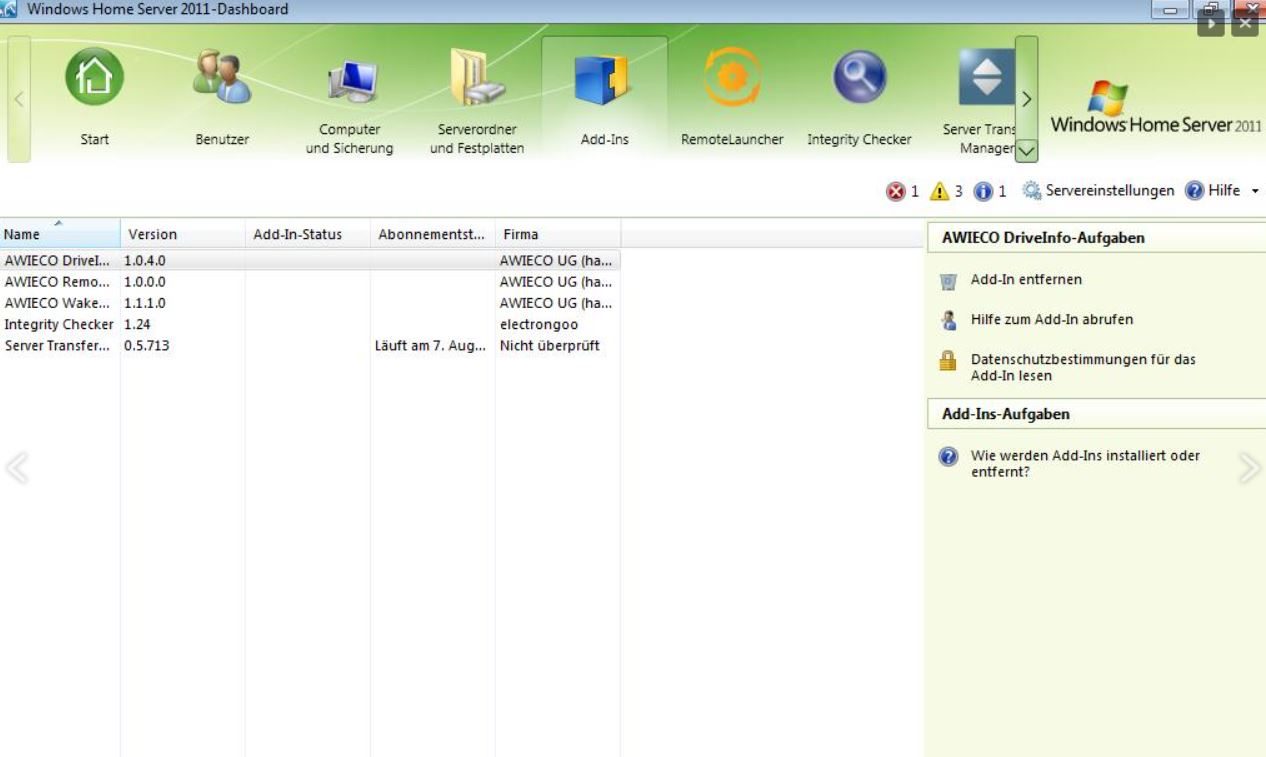This screenshot has width=1266, height=757.
Task: Expand the Hilfe dropdown arrow
Action: [1255, 191]
